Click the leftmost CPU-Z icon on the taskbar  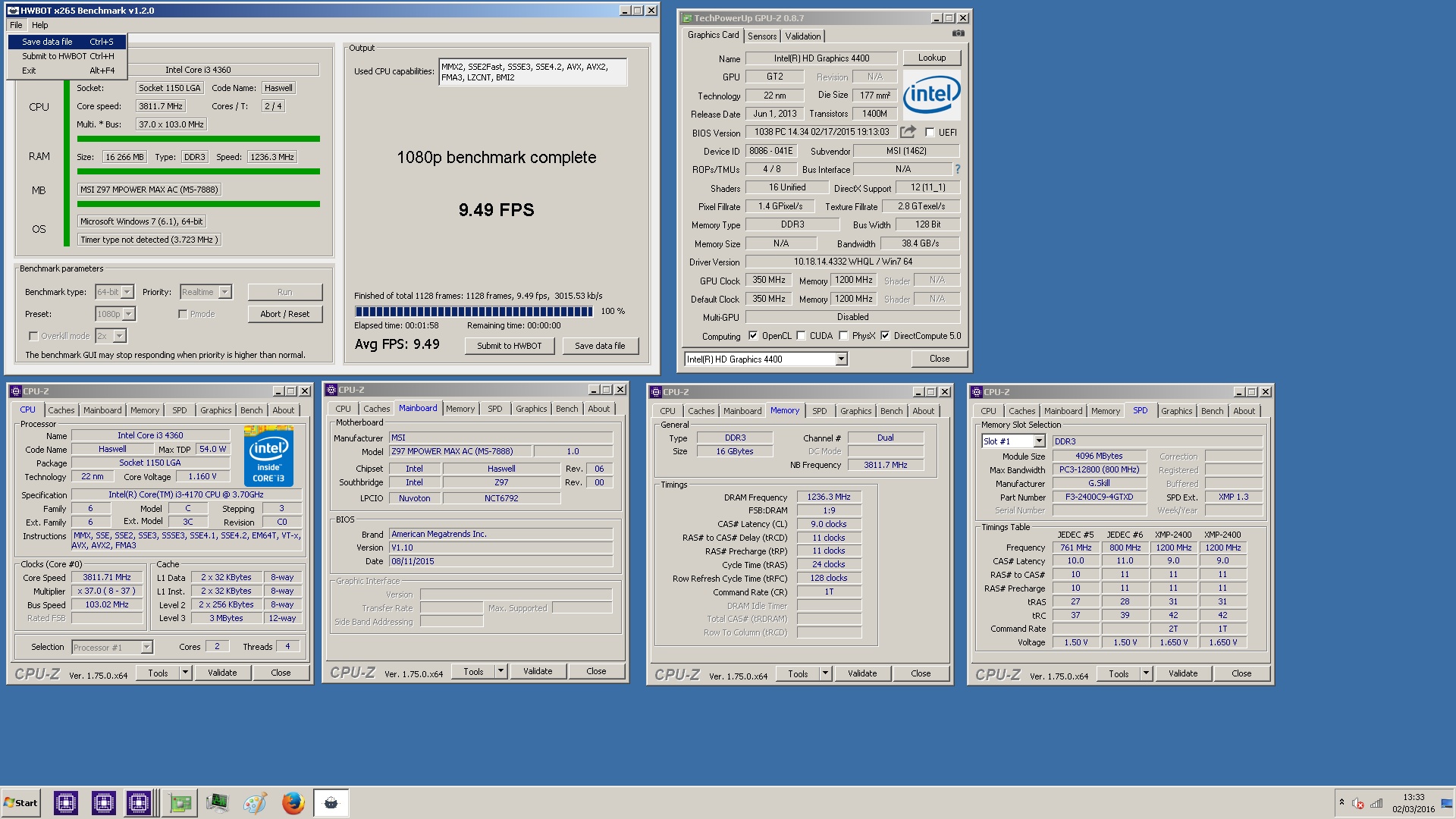tap(66, 802)
